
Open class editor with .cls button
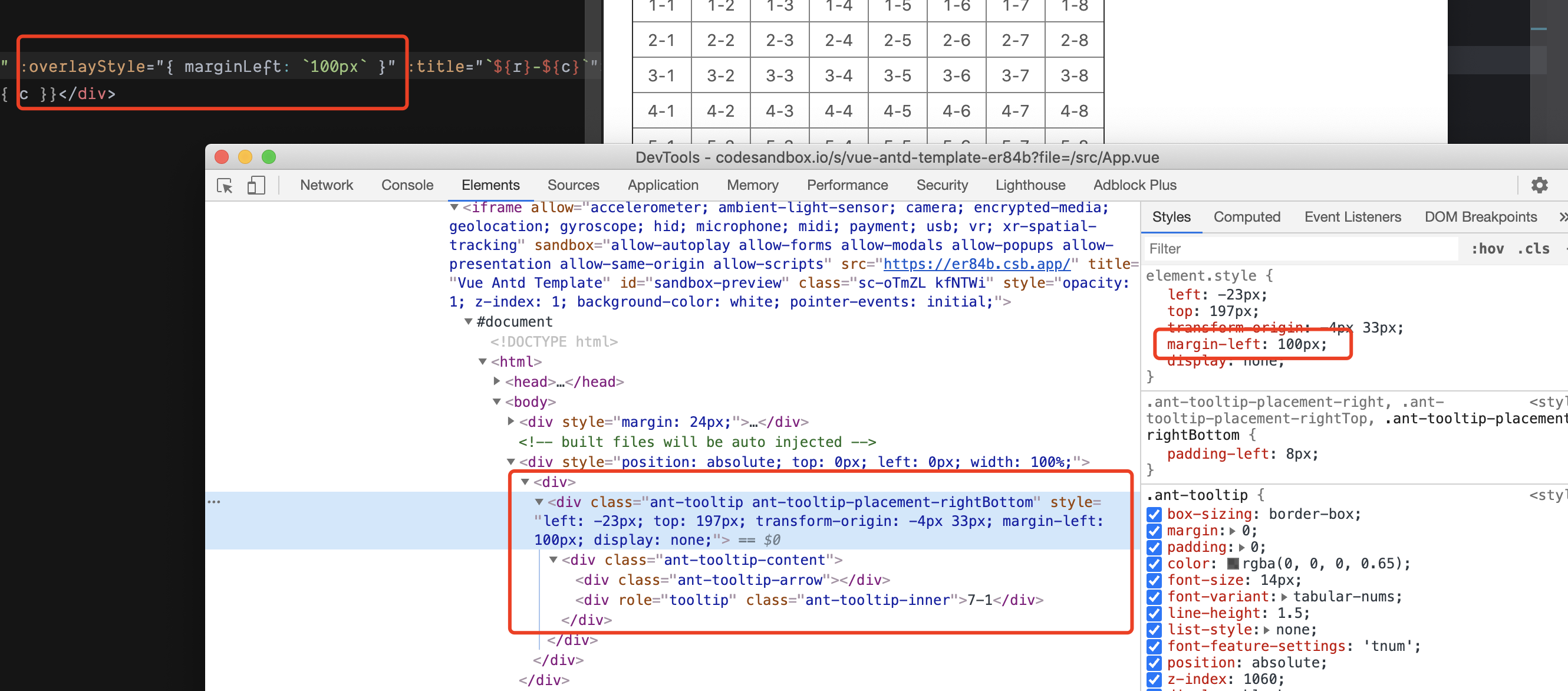[1535, 248]
